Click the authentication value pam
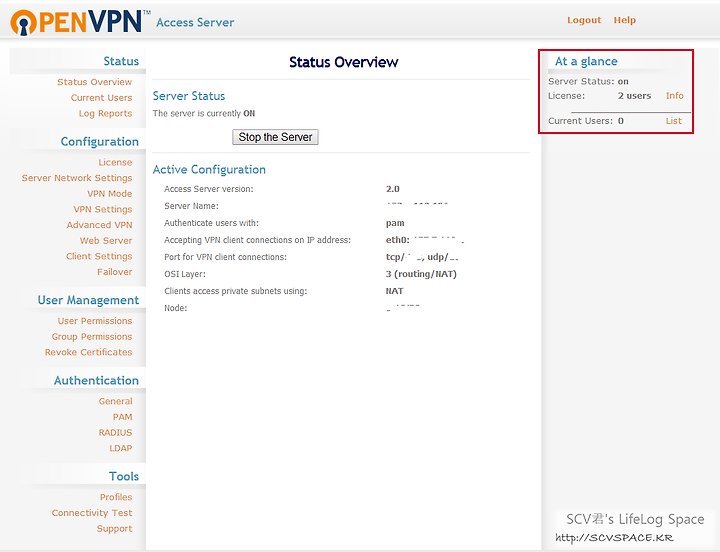Image resolution: width=720 pixels, height=552 pixels. [395, 223]
